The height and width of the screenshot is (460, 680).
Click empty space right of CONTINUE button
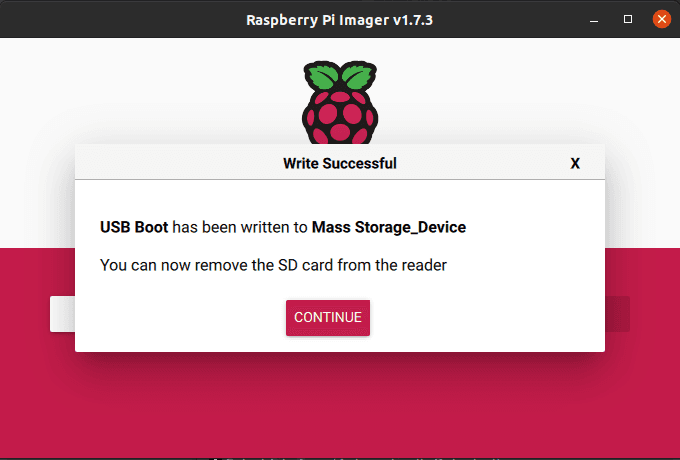click(x=480, y=317)
